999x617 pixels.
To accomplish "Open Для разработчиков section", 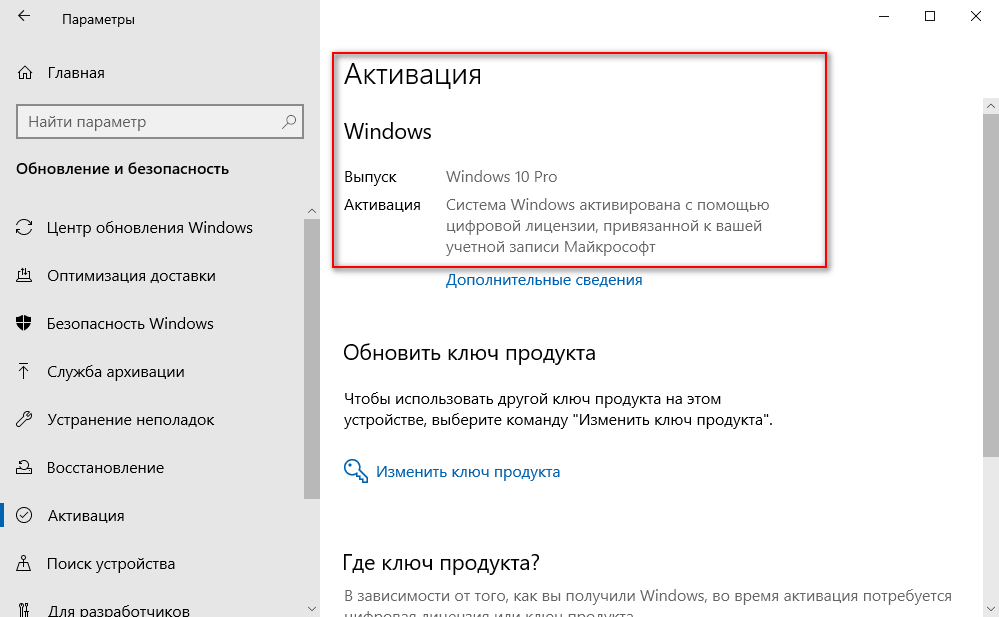I will pos(119,611).
